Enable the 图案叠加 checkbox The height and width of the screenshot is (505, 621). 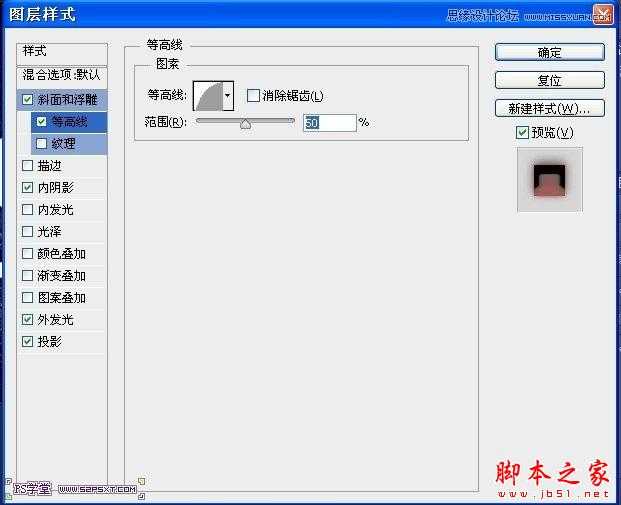click(27, 297)
